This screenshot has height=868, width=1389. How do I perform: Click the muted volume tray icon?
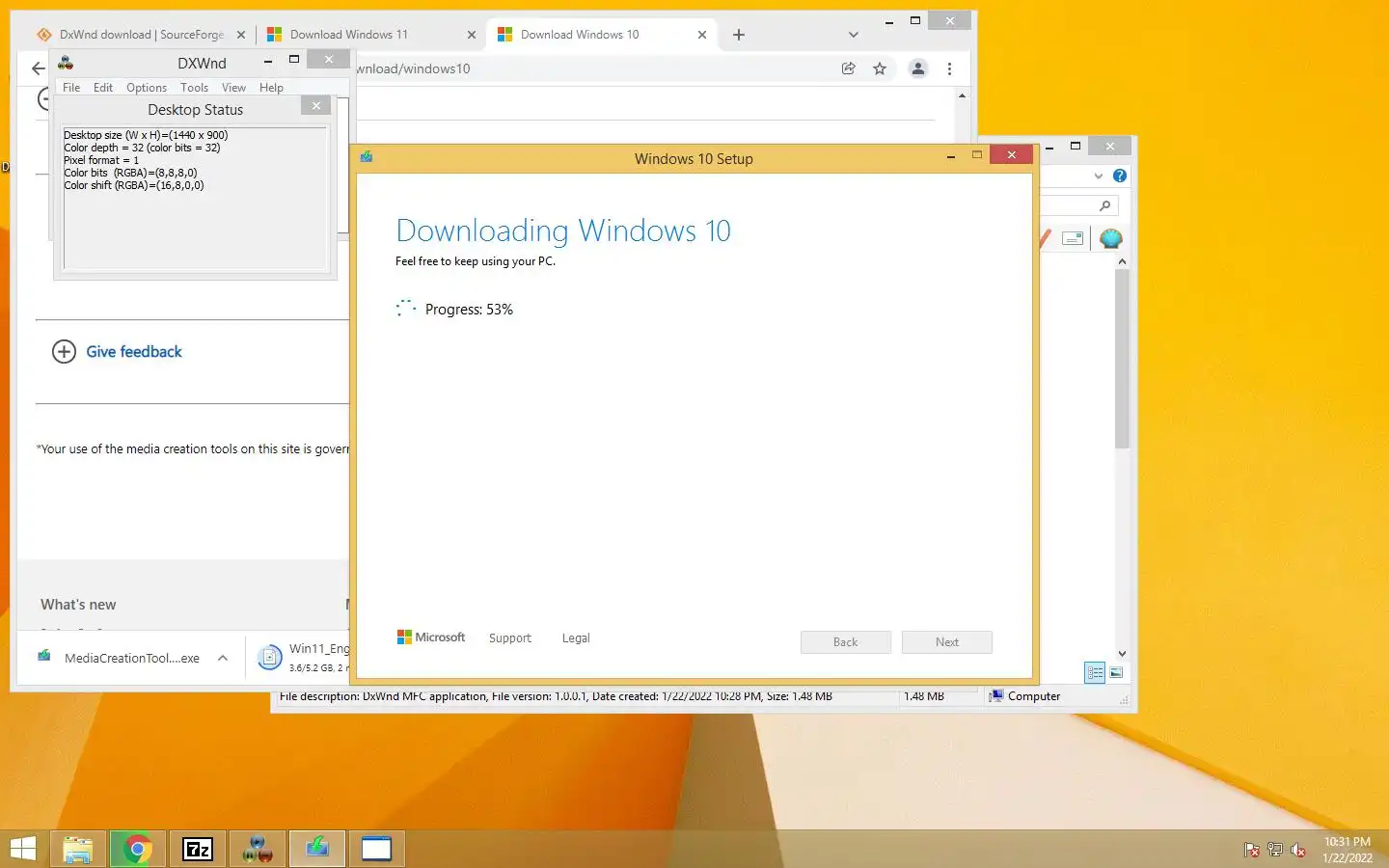pos(1298,850)
